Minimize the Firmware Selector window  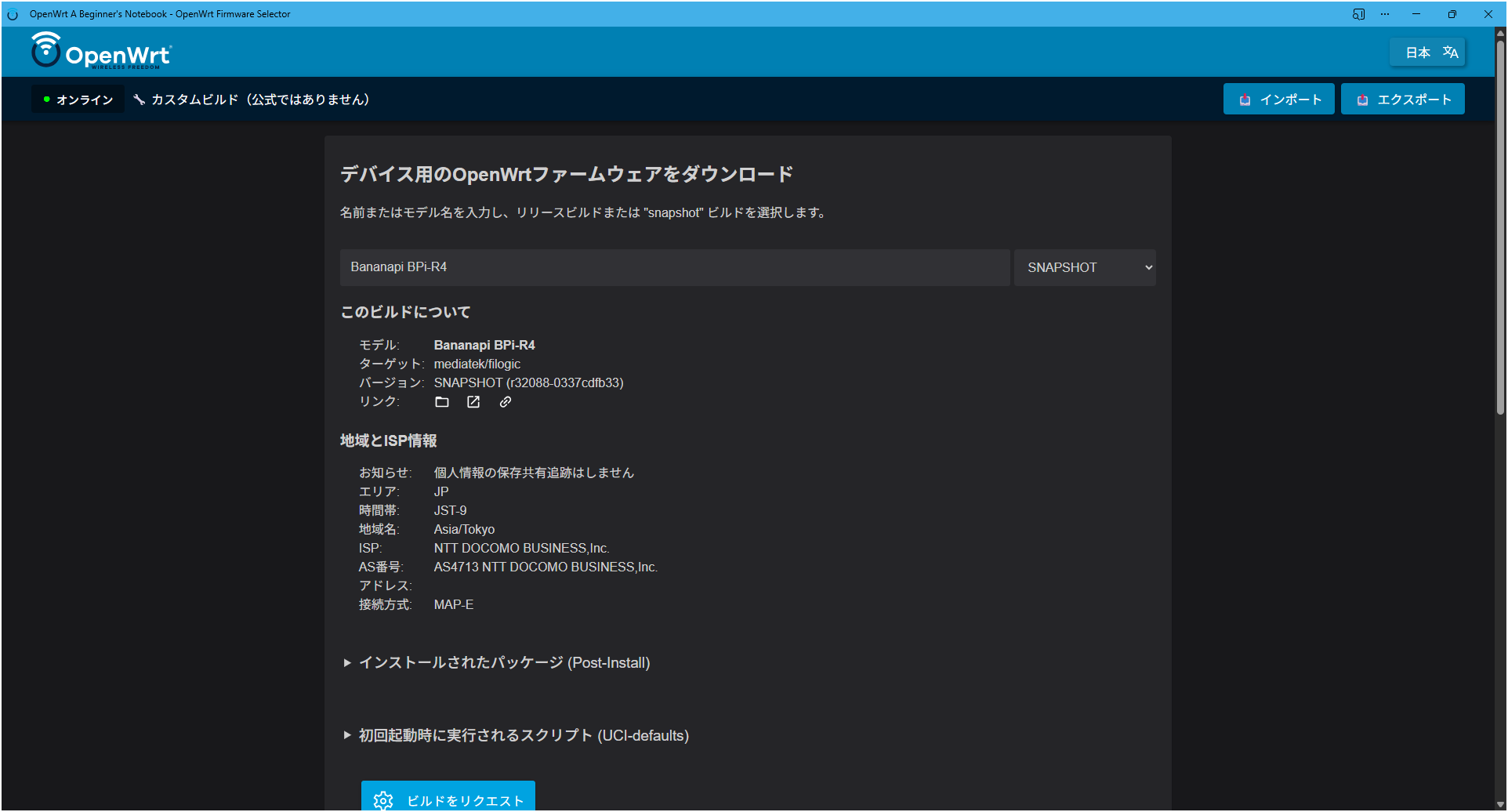click(1416, 14)
